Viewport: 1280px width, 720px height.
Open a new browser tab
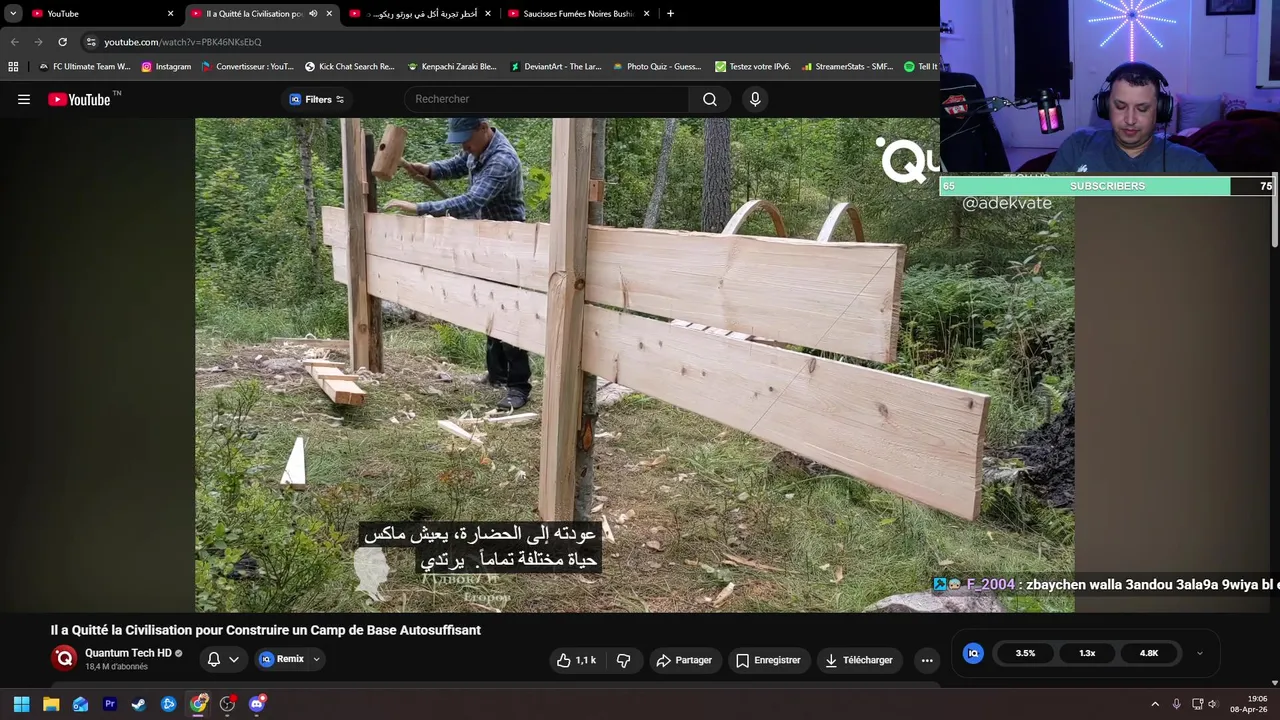(x=670, y=14)
